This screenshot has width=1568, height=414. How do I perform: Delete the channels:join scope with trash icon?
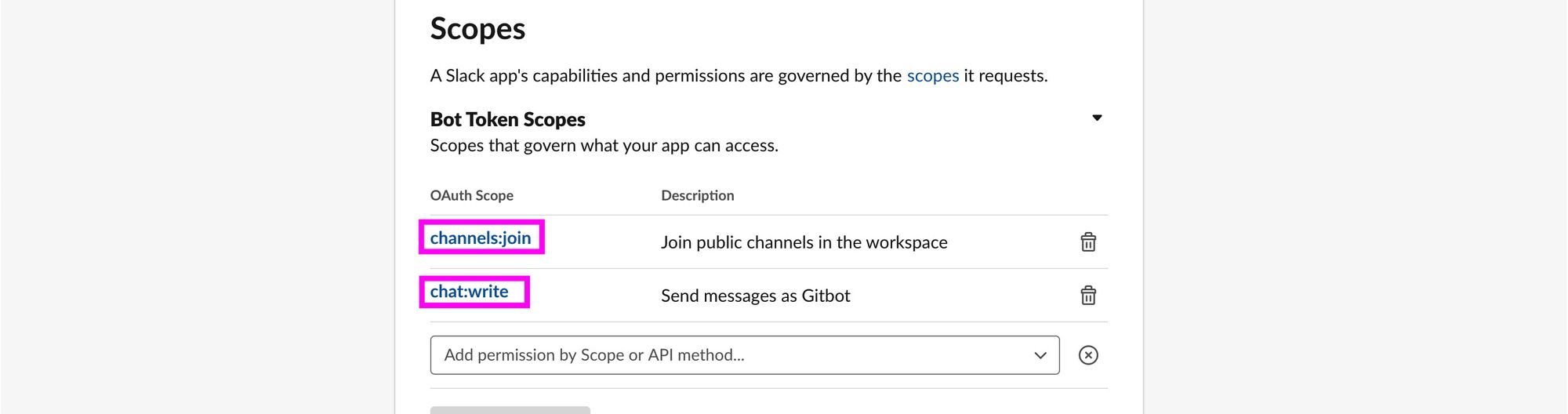click(1088, 241)
